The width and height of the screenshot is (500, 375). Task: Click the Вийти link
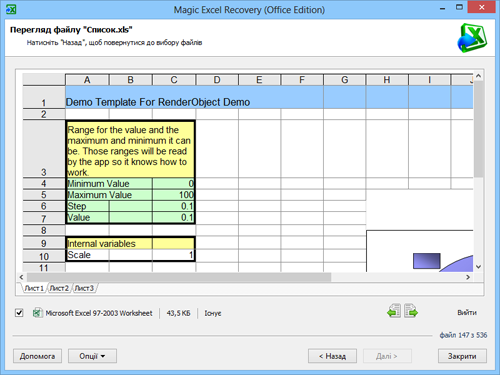pos(467,312)
